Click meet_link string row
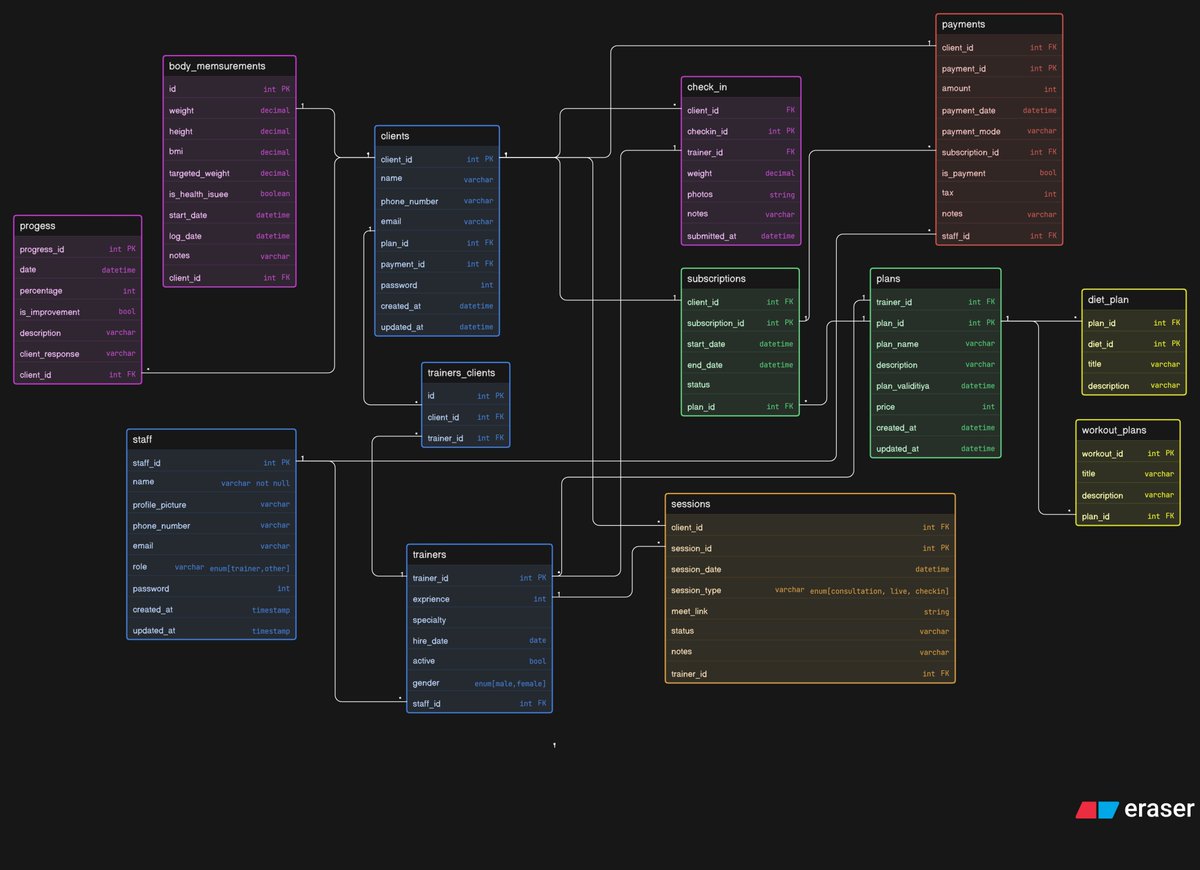The width and height of the screenshot is (1200, 870). click(810, 611)
